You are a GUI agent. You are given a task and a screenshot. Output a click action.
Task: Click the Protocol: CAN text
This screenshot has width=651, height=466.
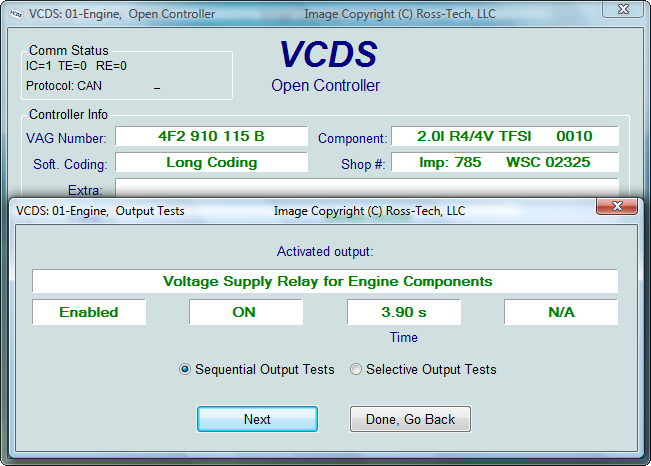64,86
